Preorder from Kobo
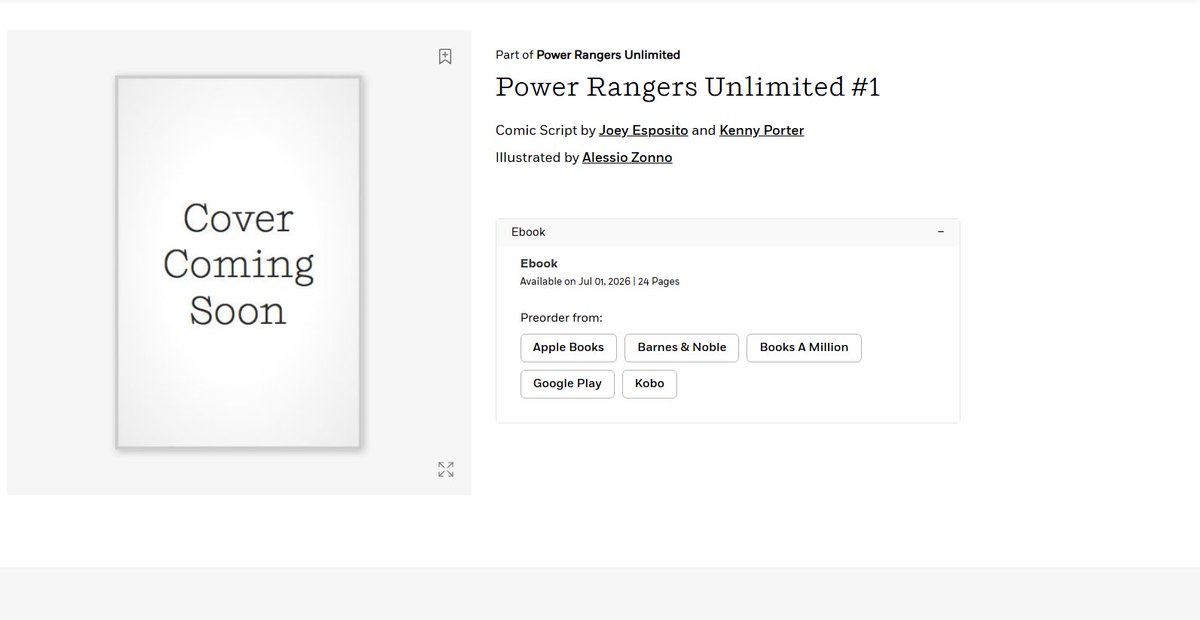The image size is (1200, 620). (649, 384)
